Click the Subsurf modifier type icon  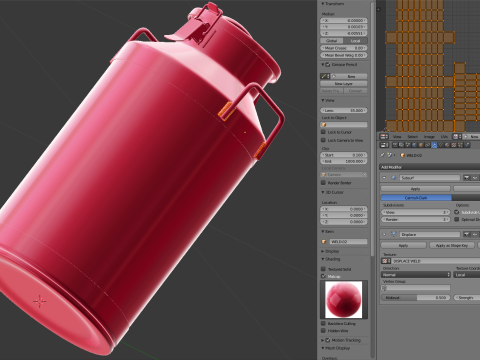pyautogui.click(x=394, y=178)
